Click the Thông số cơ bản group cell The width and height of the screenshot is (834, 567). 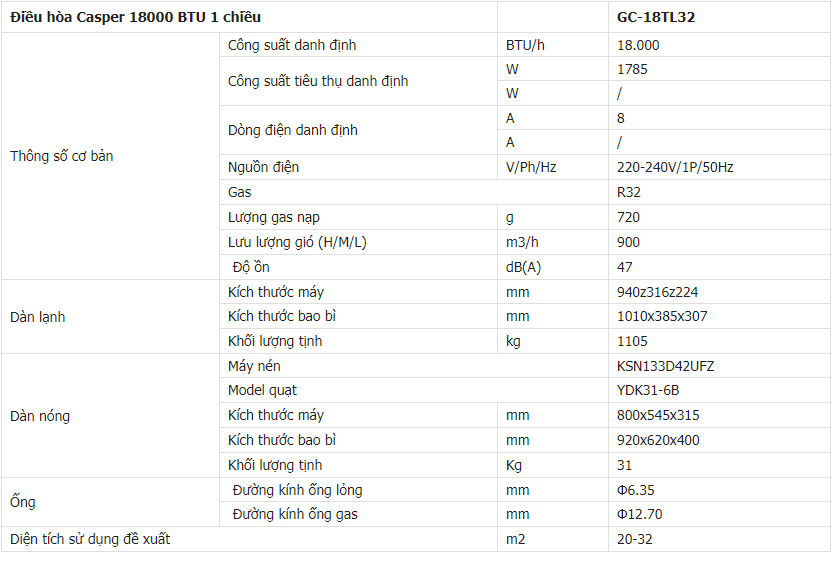pos(62,156)
